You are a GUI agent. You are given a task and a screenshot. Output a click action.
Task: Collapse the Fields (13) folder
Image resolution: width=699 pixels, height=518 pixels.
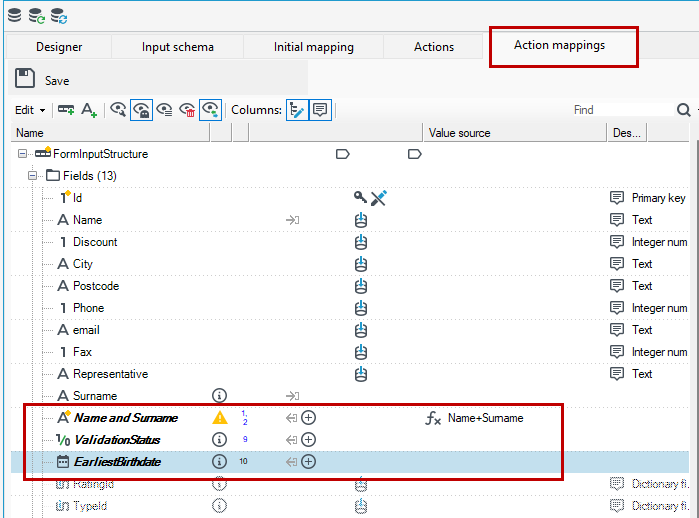pos(32,176)
